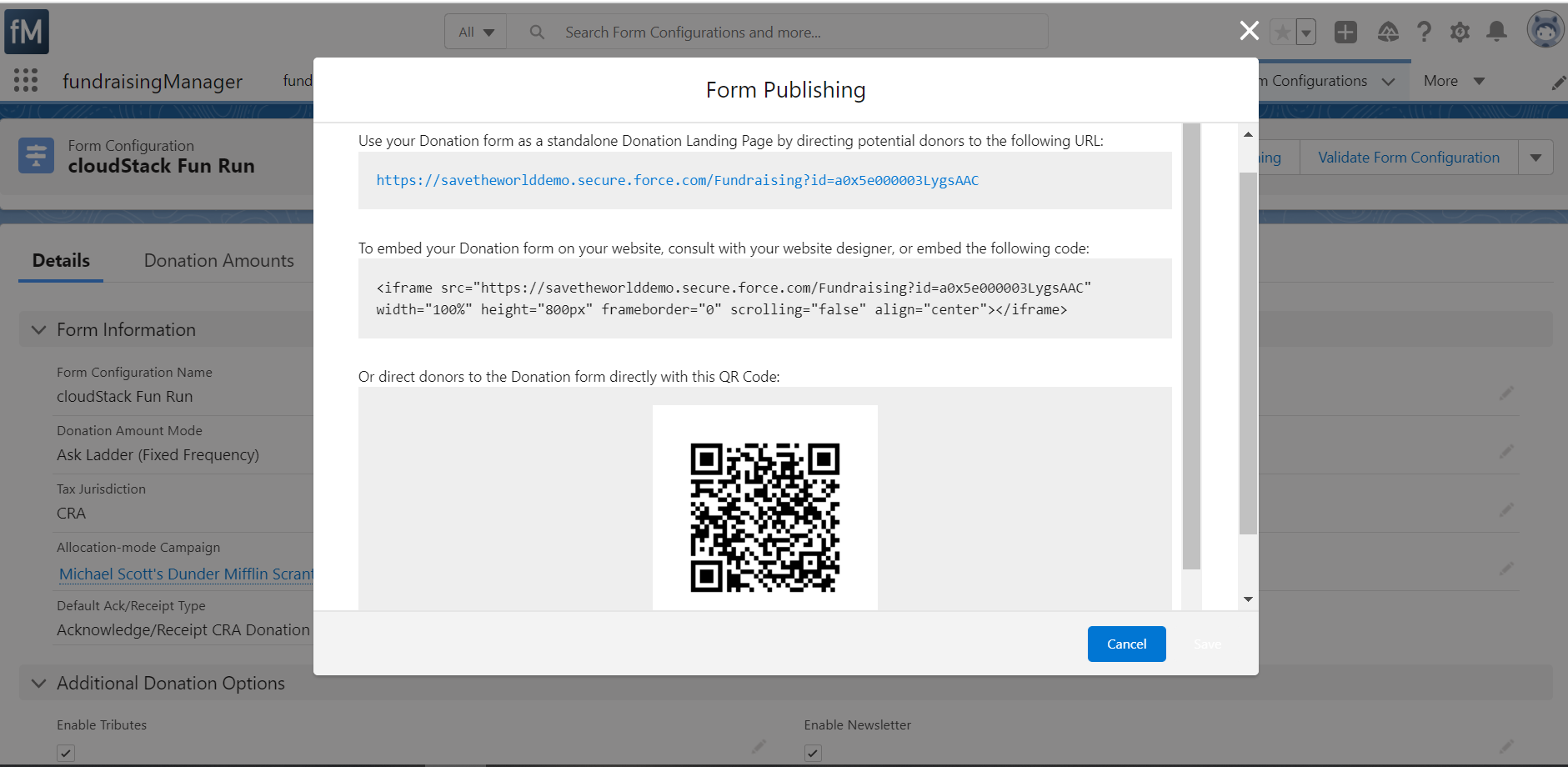This screenshot has width=1568, height=767.
Task: Click edit pencil on Donation Amount Mode row
Action: pyautogui.click(x=1506, y=452)
